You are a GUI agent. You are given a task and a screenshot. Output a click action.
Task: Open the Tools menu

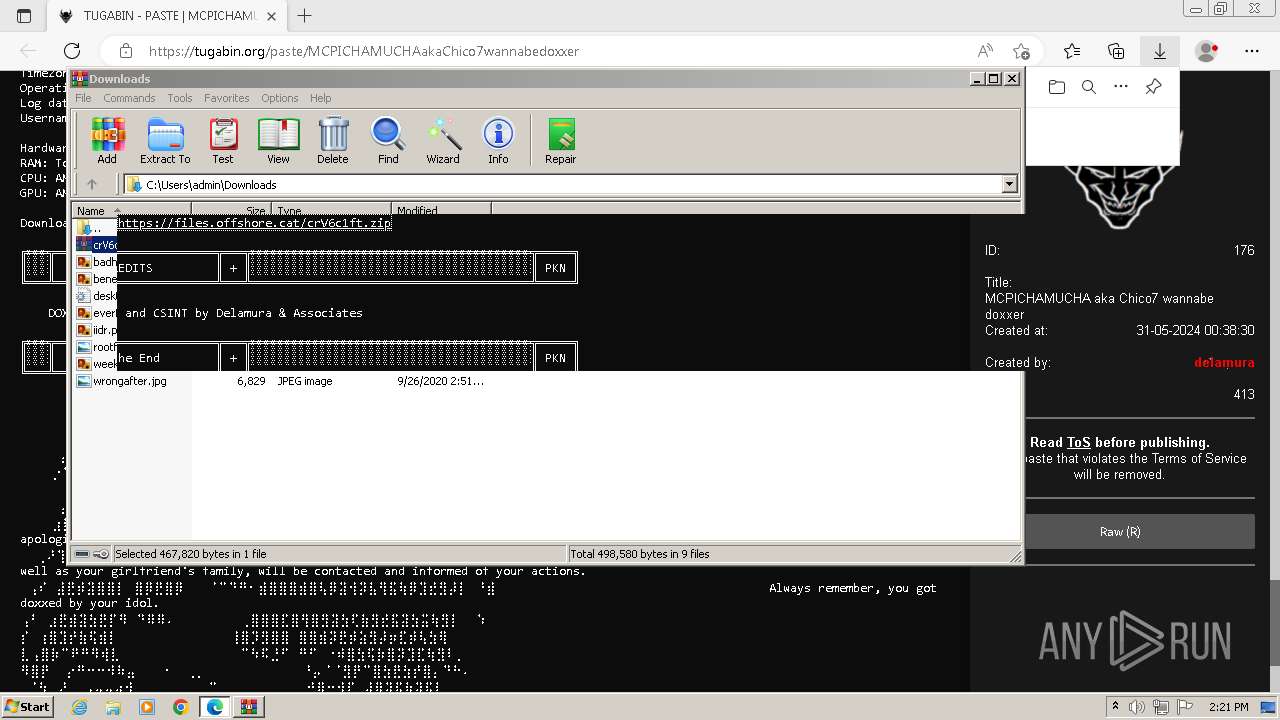point(180,98)
